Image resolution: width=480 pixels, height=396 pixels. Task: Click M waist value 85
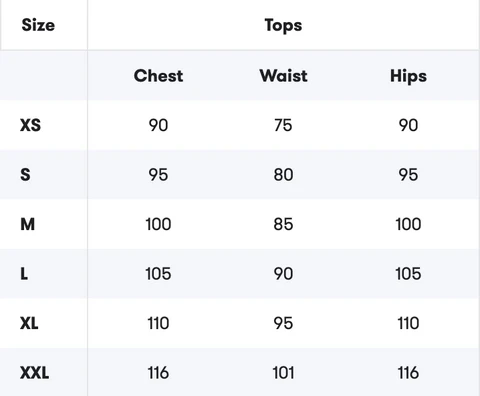tap(283, 224)
